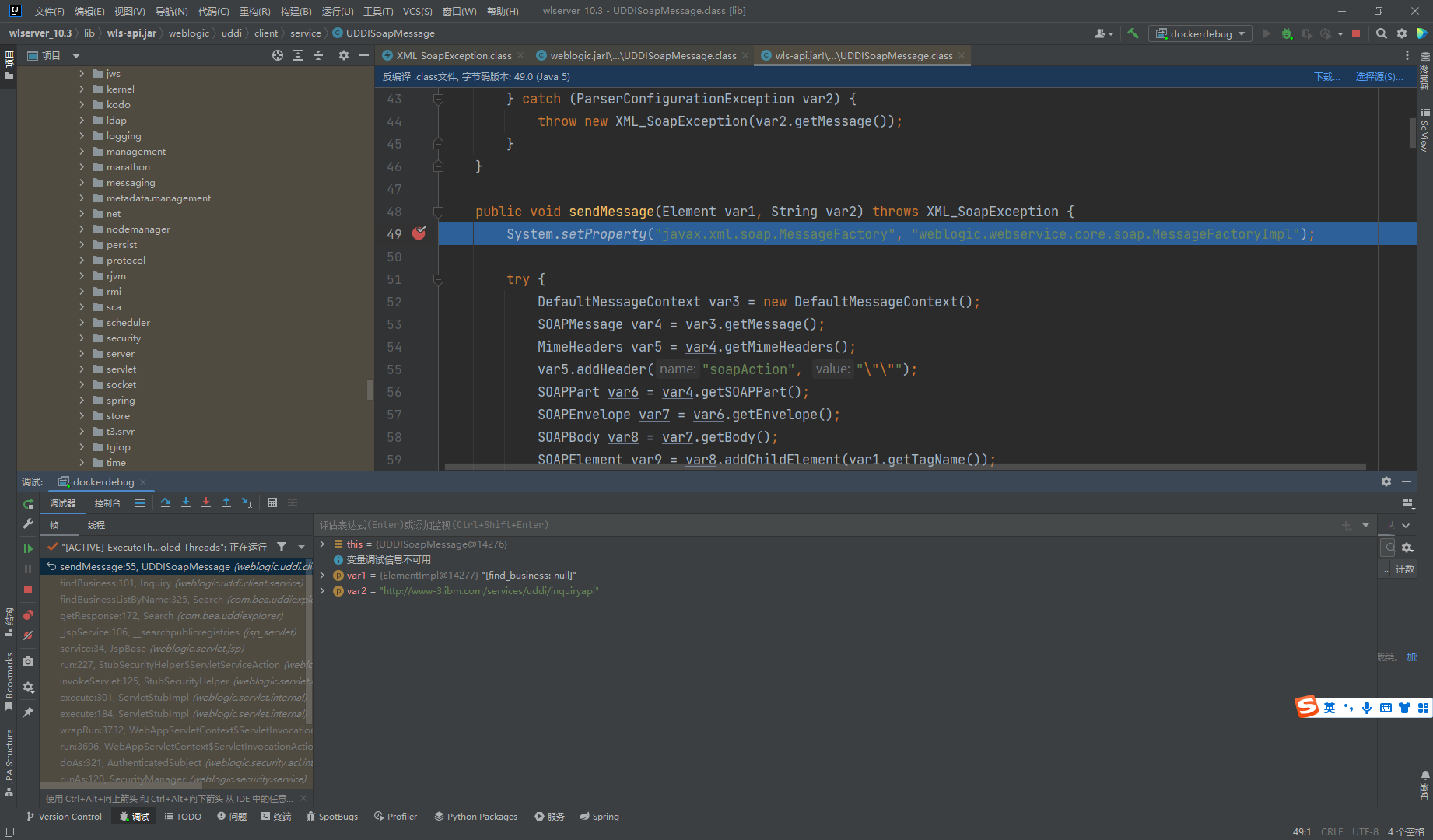The width and height of the screenshot is (1433, 840).
Task: Collapse all in the project panel toolbar
Action: (318, 55)
